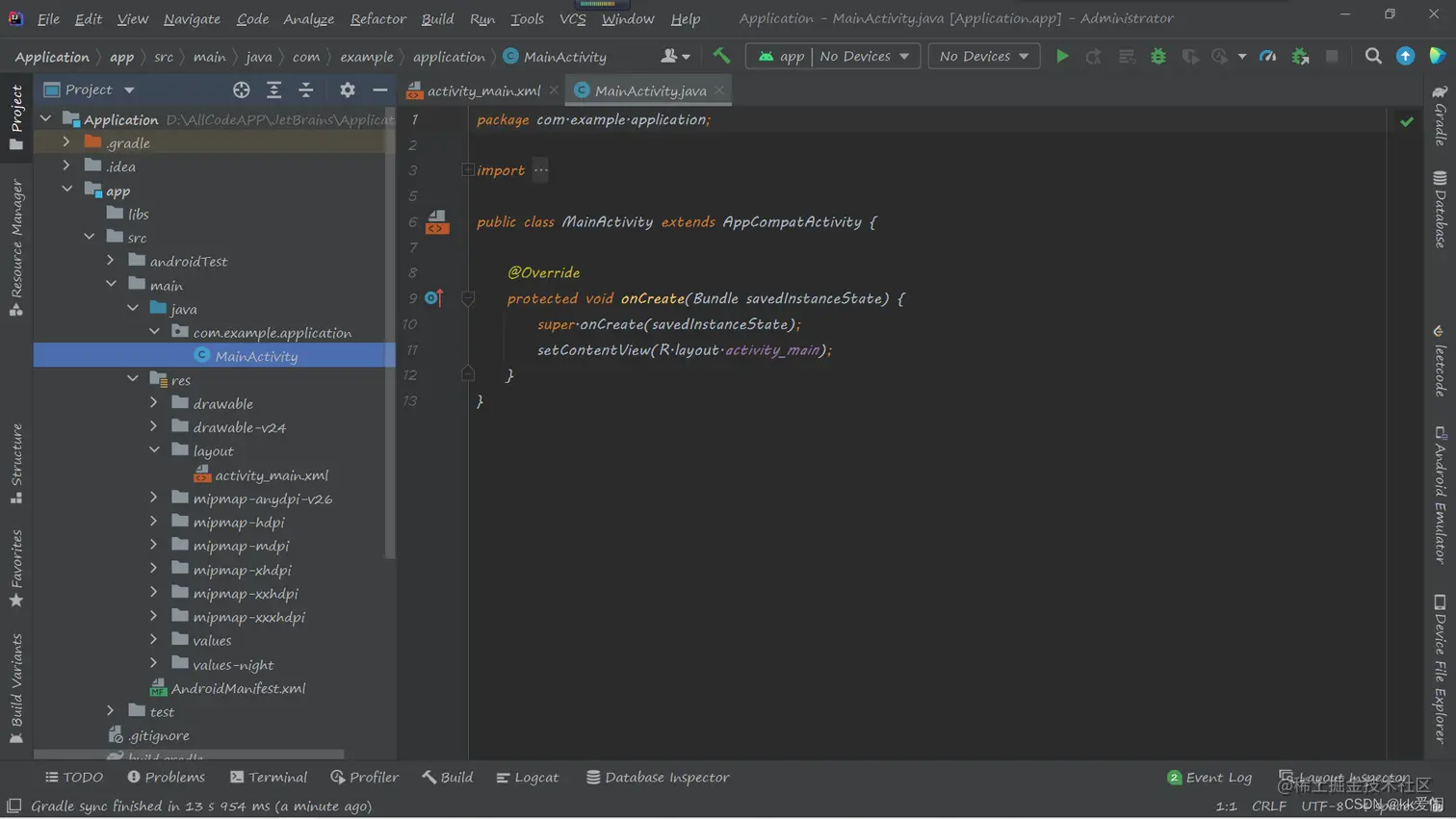Toggle the Structure tool window

point(16,464)
